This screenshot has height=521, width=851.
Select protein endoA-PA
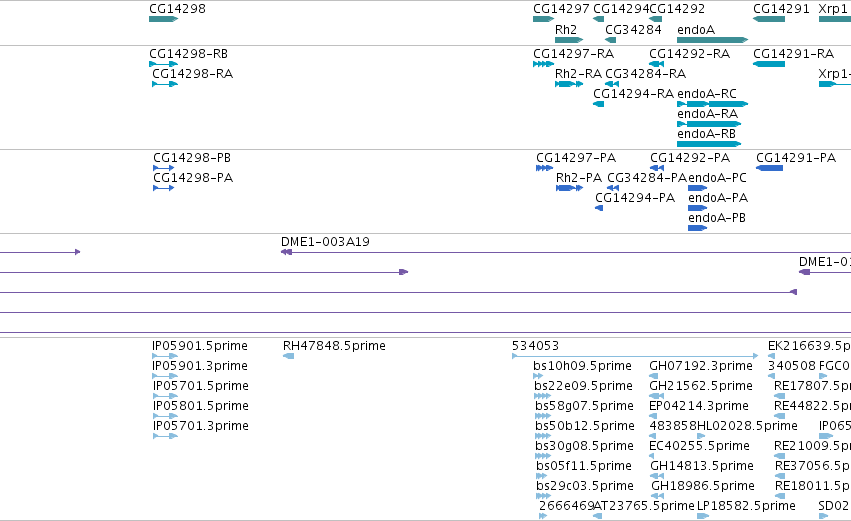coord(717,198)
